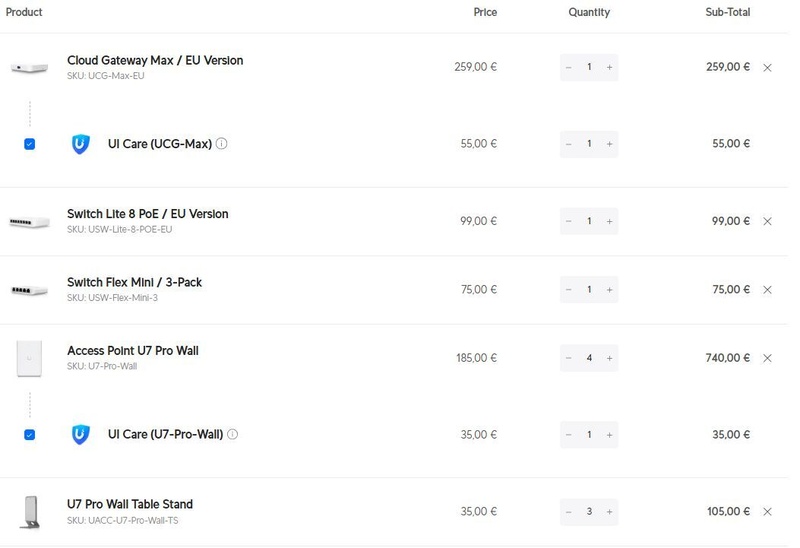Image resolution: width=800 pixels, height=548 pixels.
Task: Click the UI Care shield icon for UCG-Max
Action: click(x=81, y=144)
